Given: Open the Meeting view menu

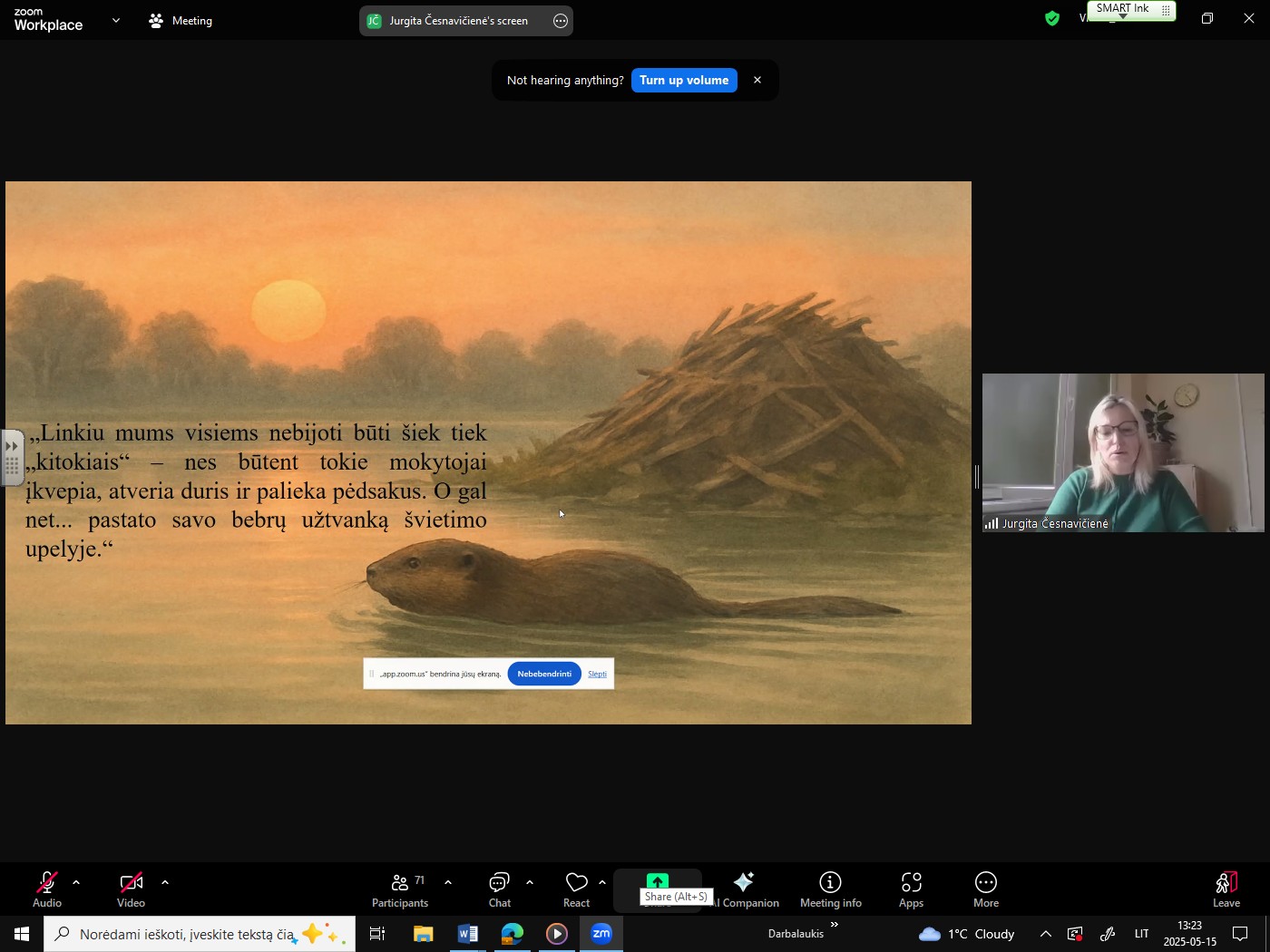Looking at the screenshot, I should (x=181, y=21).
